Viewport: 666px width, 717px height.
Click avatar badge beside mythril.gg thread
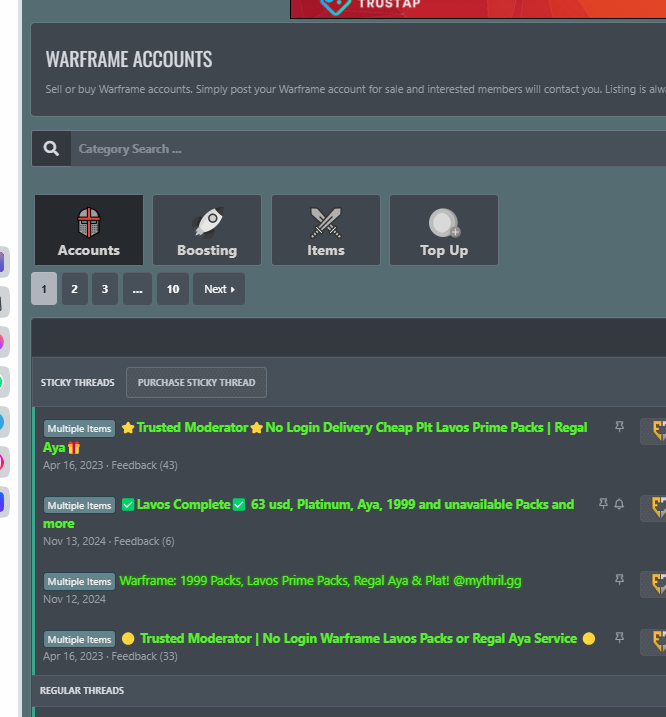pyautogui.click(x=653, y=584)
